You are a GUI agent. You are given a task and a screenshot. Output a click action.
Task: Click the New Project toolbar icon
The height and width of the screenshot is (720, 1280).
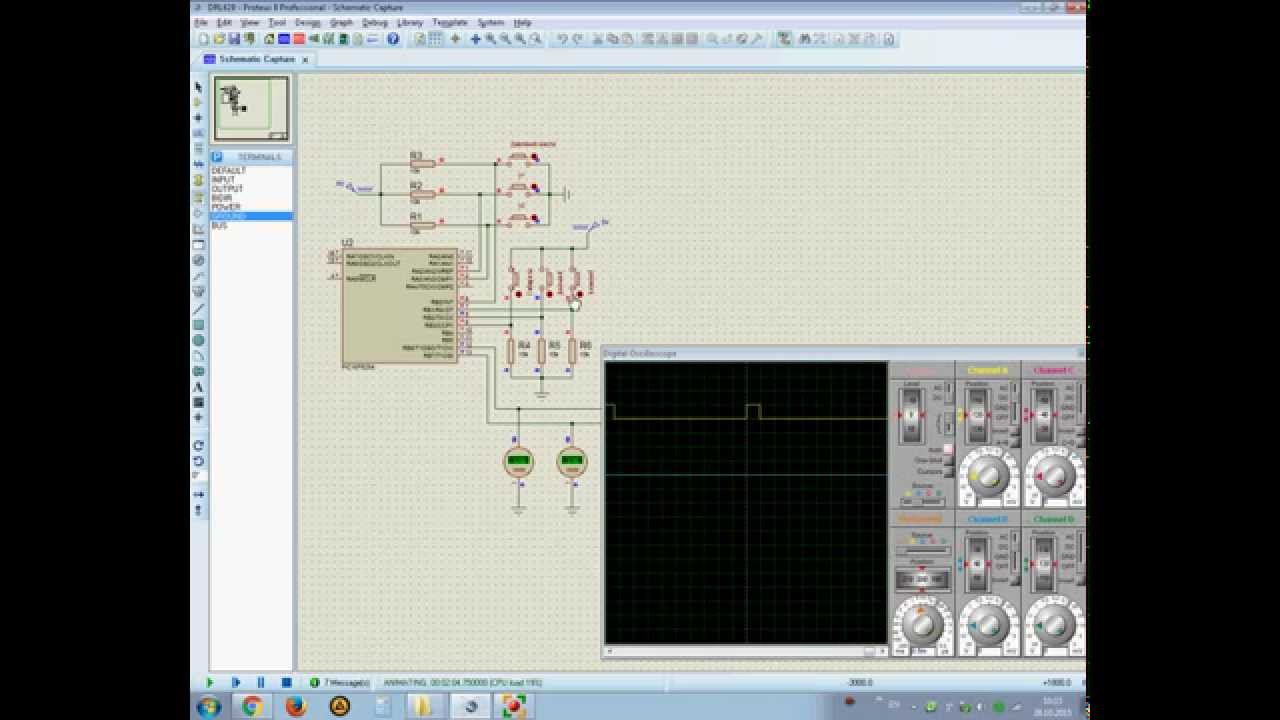tap(204, 39)
